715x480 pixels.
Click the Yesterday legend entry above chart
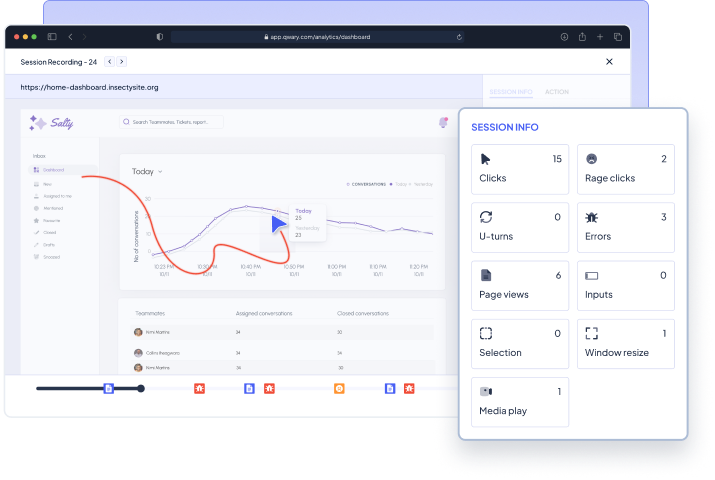[x=421, y=184]
